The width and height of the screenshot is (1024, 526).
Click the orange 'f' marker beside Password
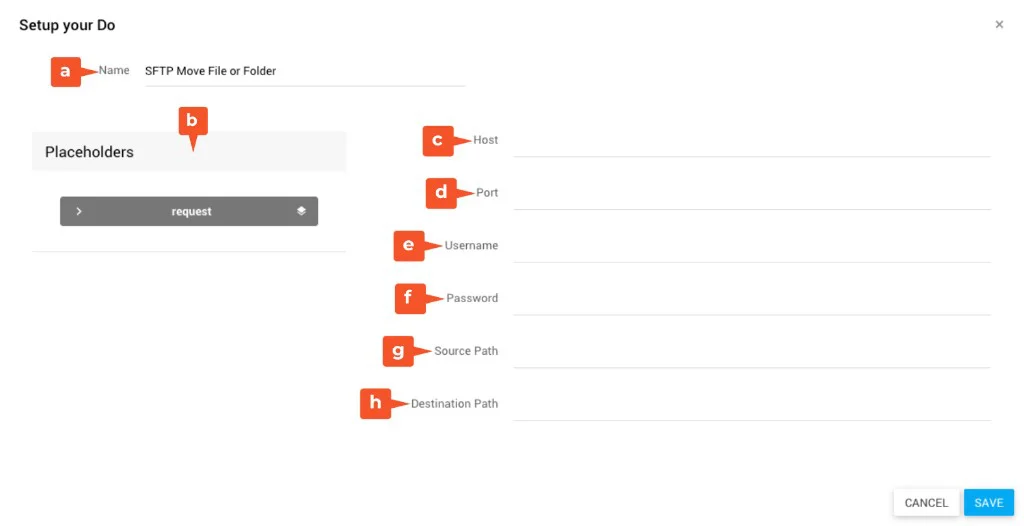(410, 298)
